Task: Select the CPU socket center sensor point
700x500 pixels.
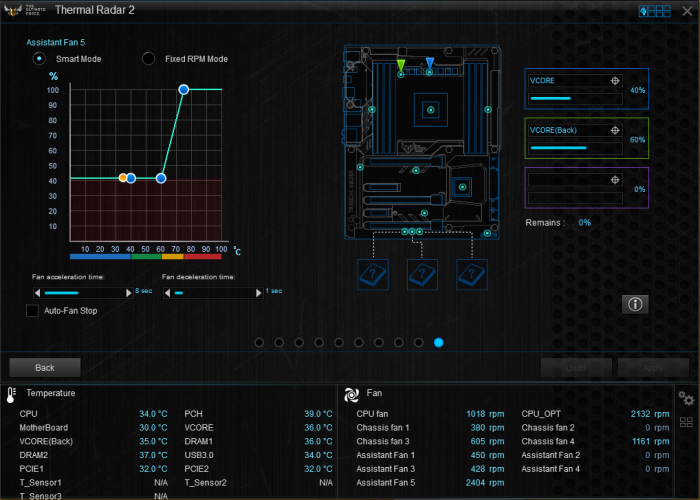Action: coord(431,110)
